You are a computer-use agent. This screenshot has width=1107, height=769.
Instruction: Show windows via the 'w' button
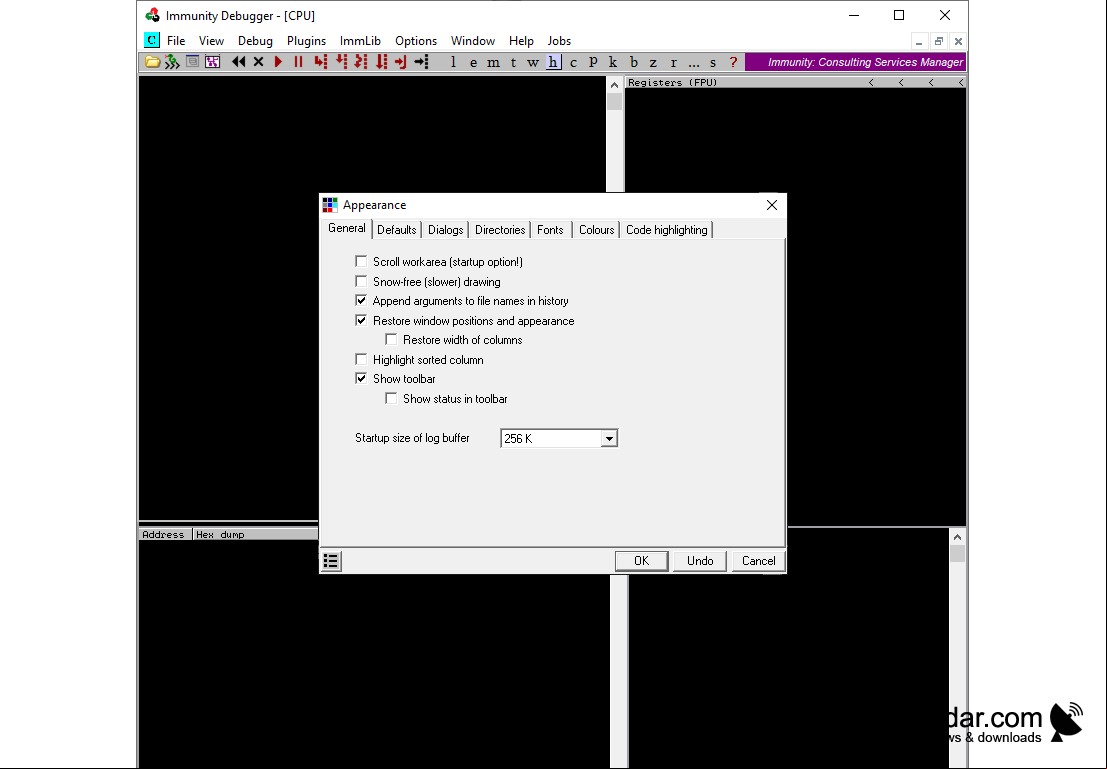533,62
